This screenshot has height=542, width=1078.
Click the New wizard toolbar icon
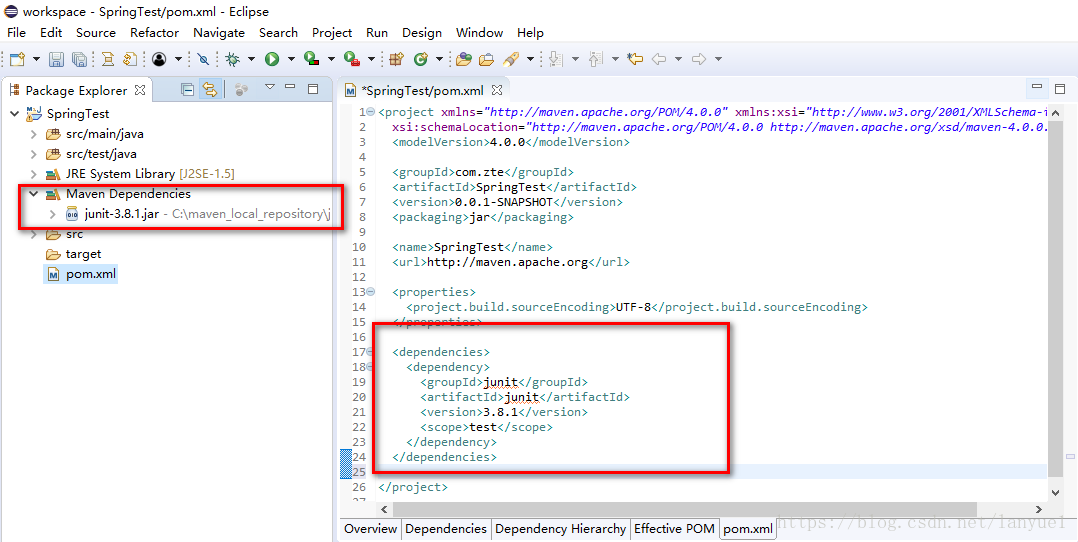[x=17, y=59]
